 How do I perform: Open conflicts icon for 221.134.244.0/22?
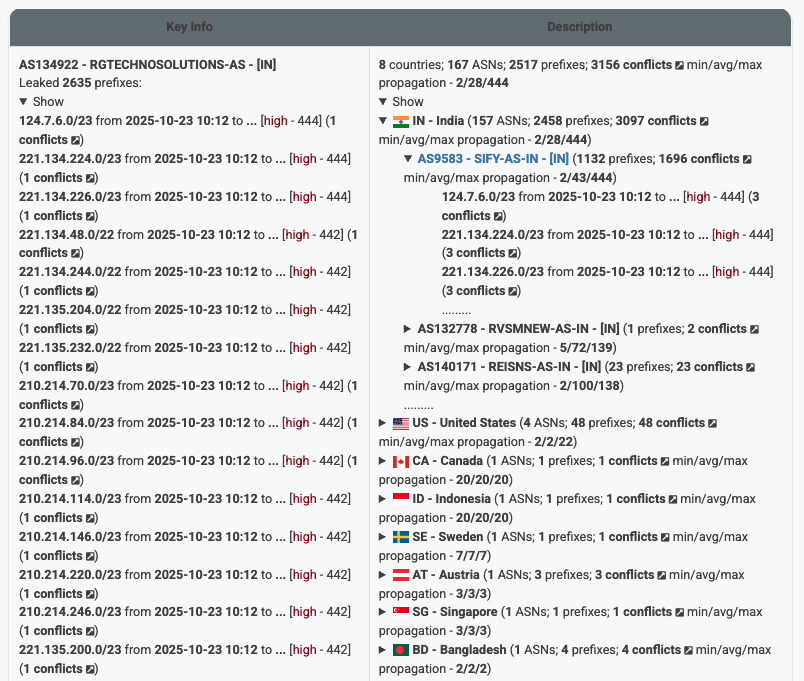[x=90, y=291]
